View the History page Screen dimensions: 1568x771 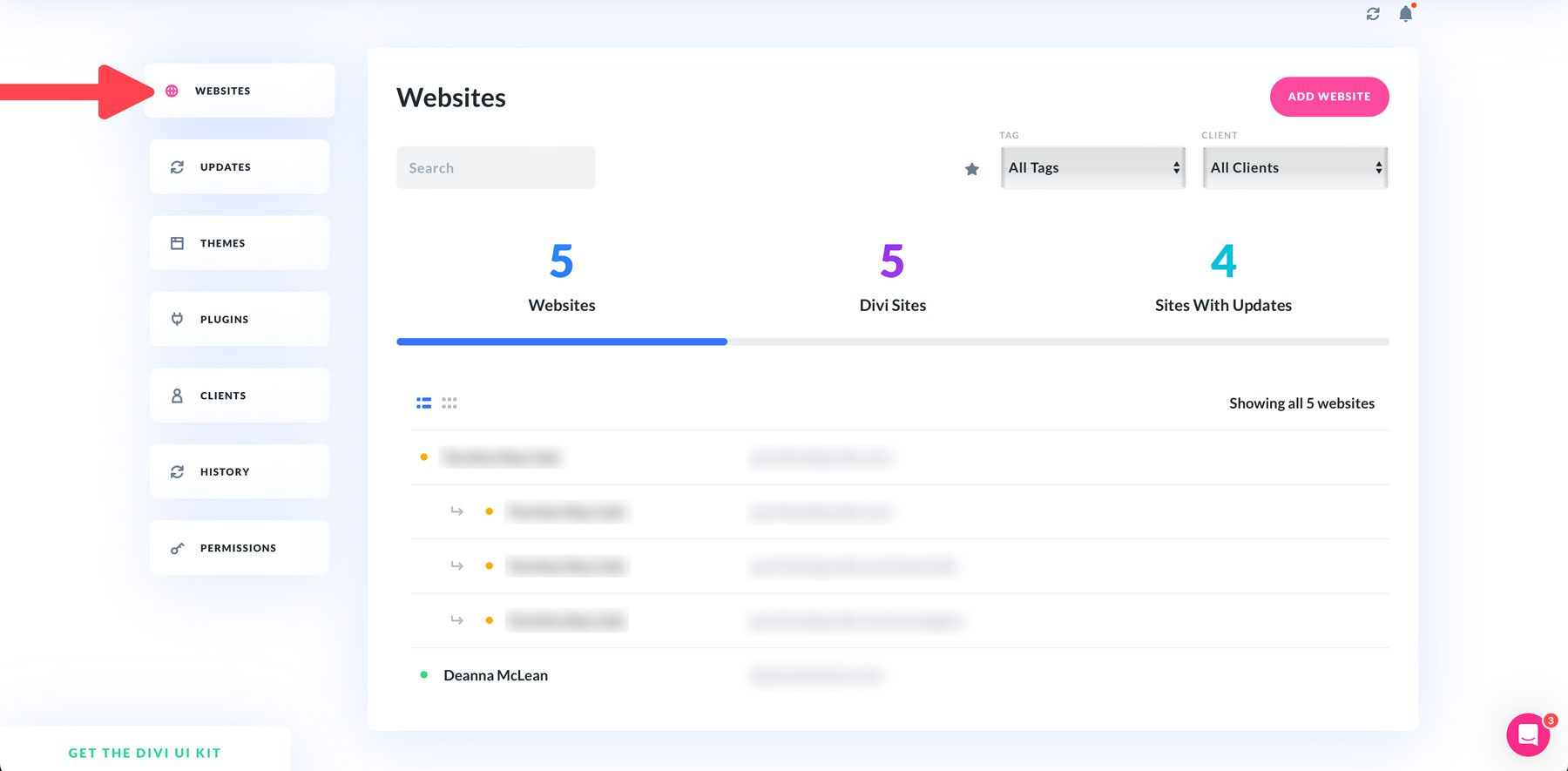[240, 471]
